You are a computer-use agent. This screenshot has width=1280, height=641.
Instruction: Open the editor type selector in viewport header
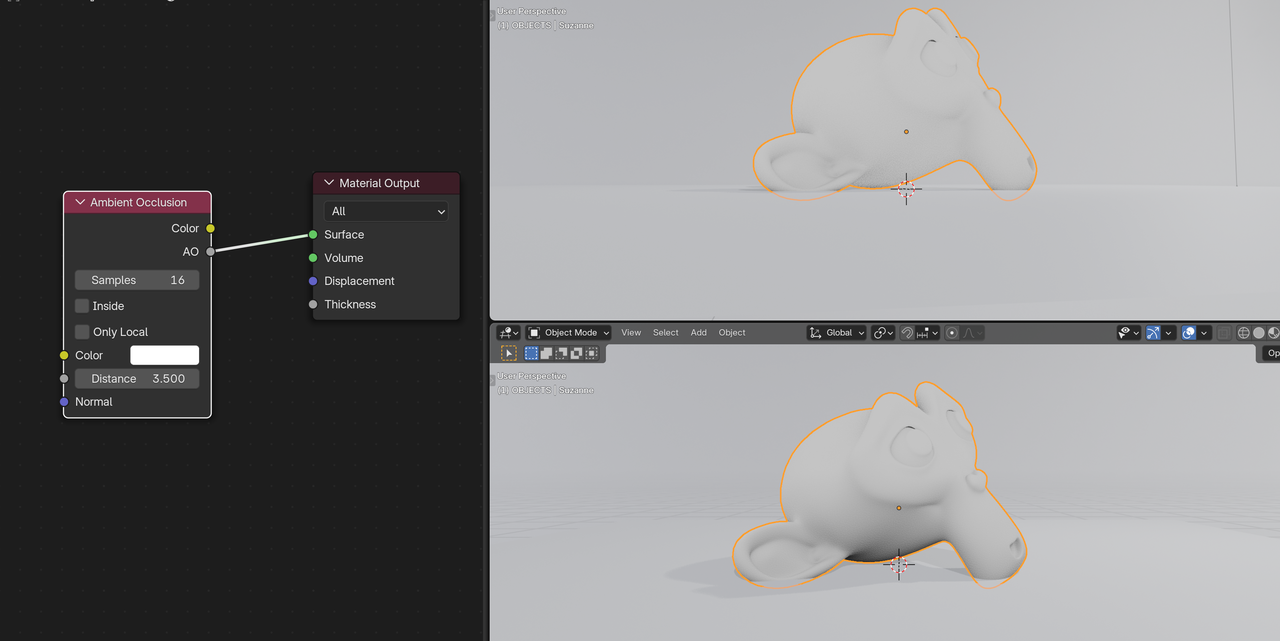click(x=509, y=333)
